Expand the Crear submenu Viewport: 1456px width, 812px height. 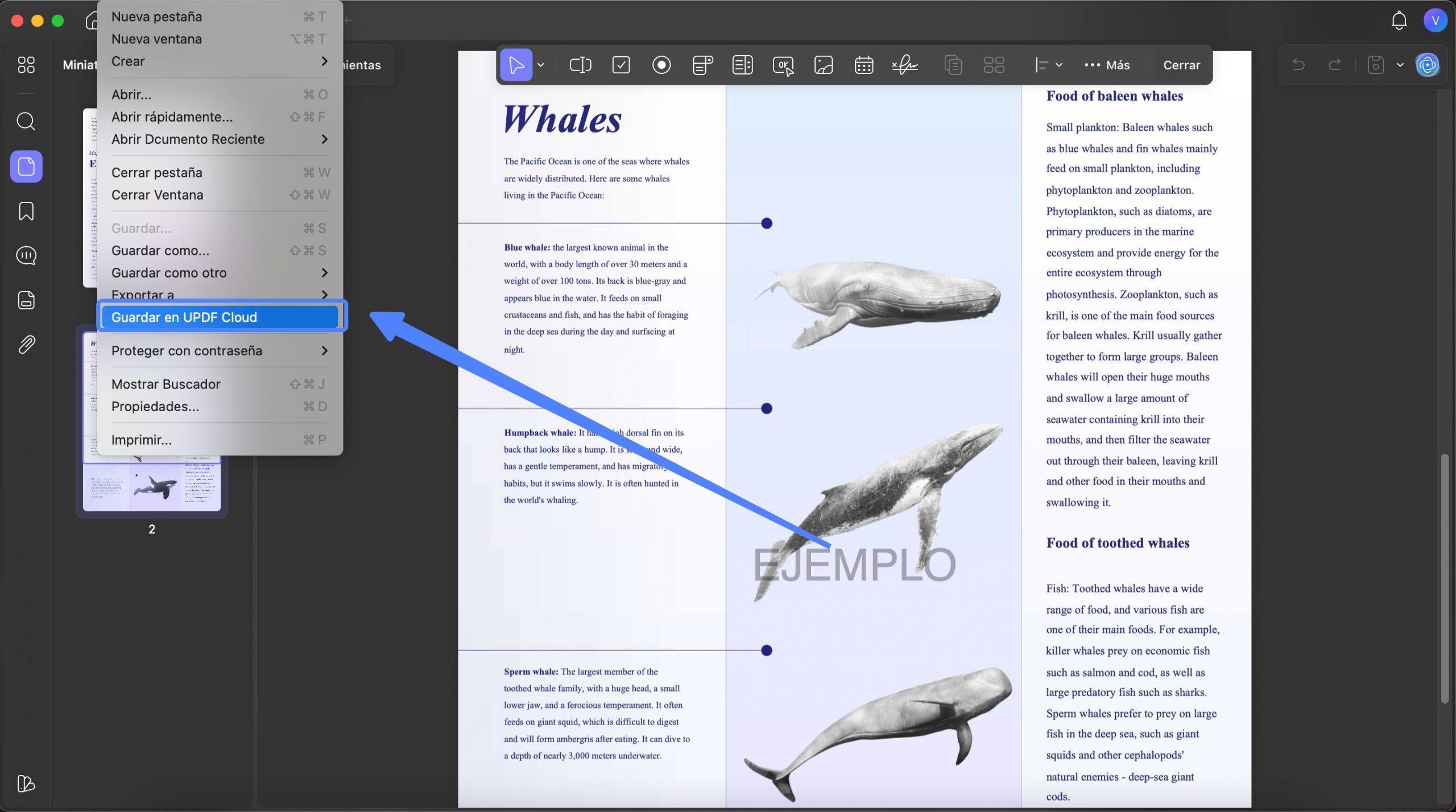pyautogui.click(x=220, y=61)
